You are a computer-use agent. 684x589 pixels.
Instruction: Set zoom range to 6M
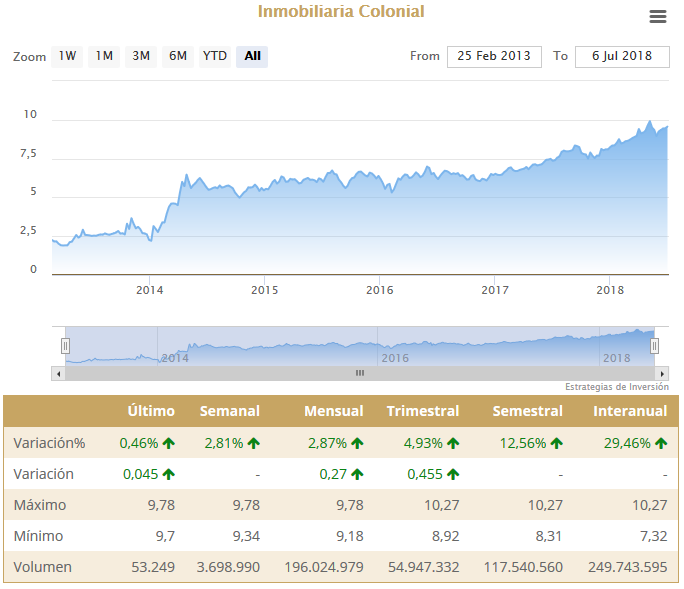178,56
